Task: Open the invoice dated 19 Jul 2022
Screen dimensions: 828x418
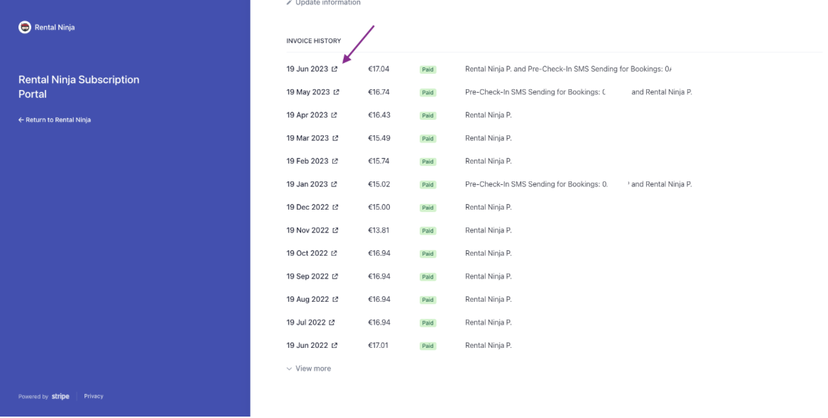Action: (x=306, y=322)
